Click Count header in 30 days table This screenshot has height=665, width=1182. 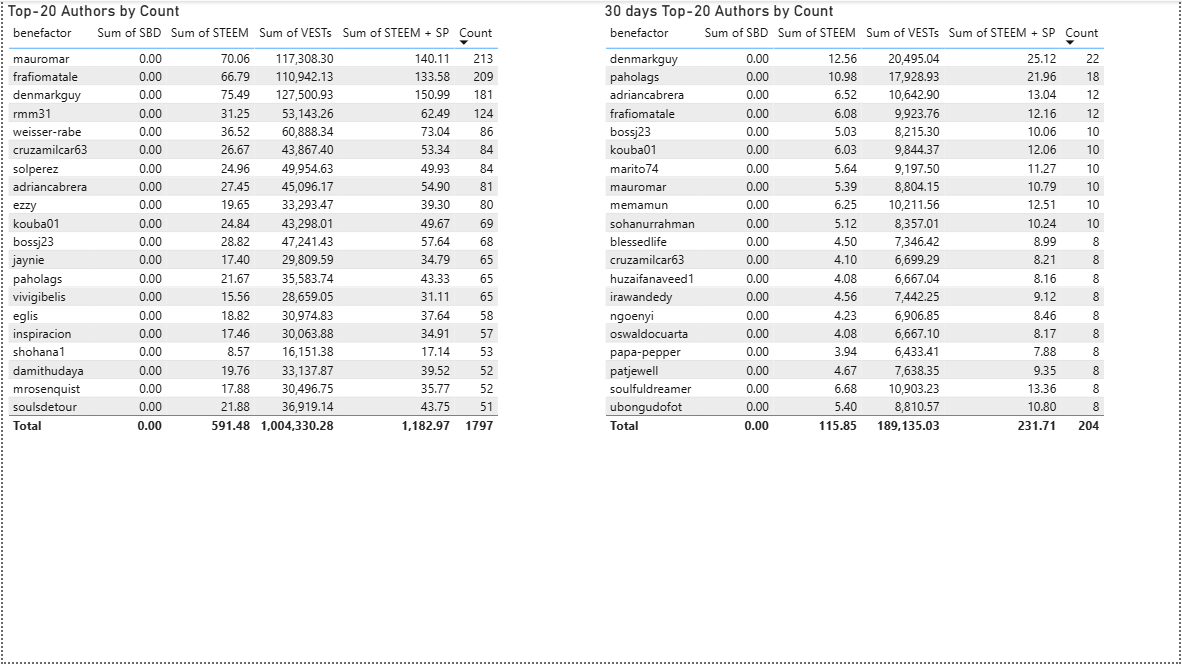(1082, 33)
